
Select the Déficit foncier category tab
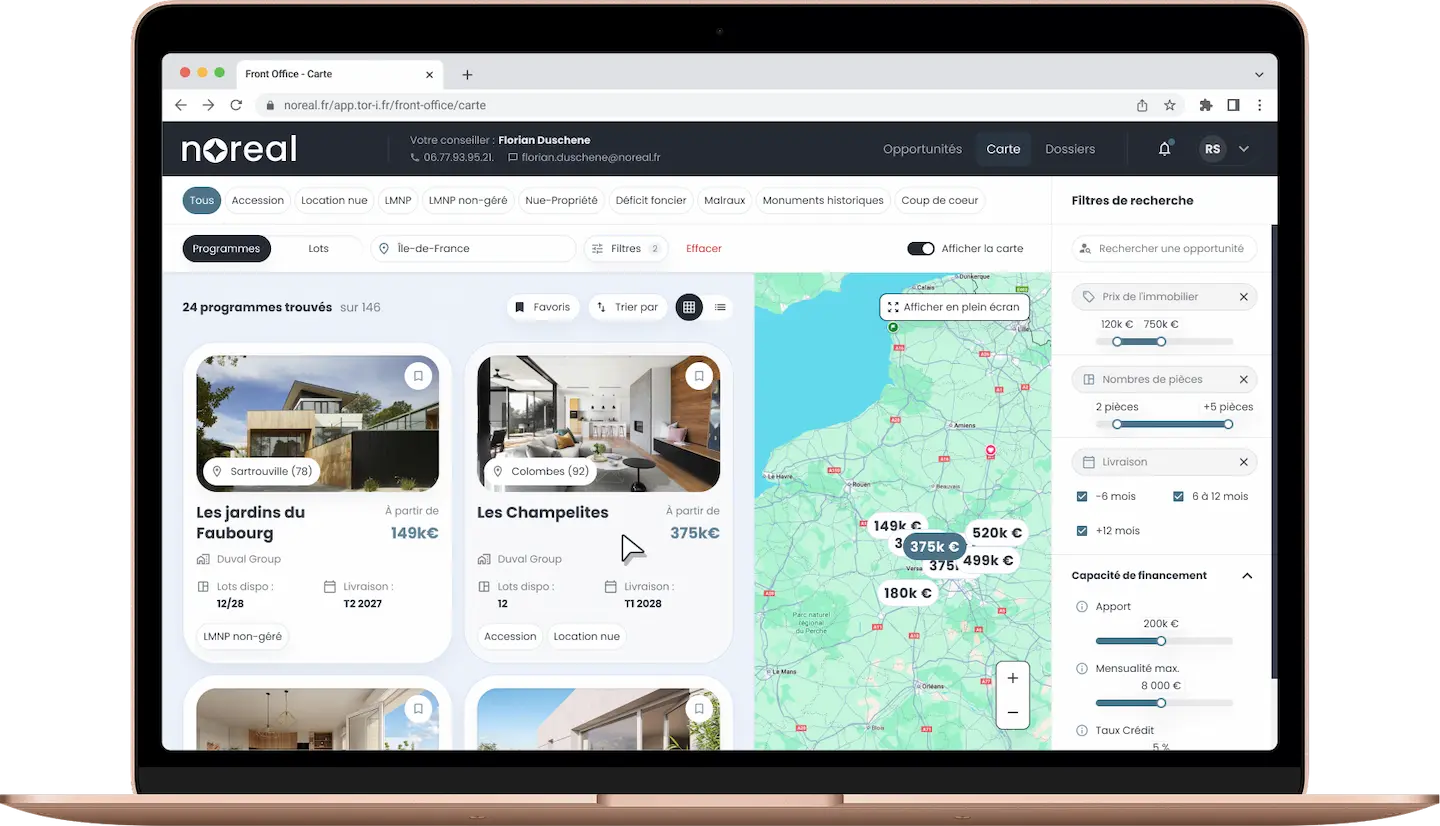[651, 201]
